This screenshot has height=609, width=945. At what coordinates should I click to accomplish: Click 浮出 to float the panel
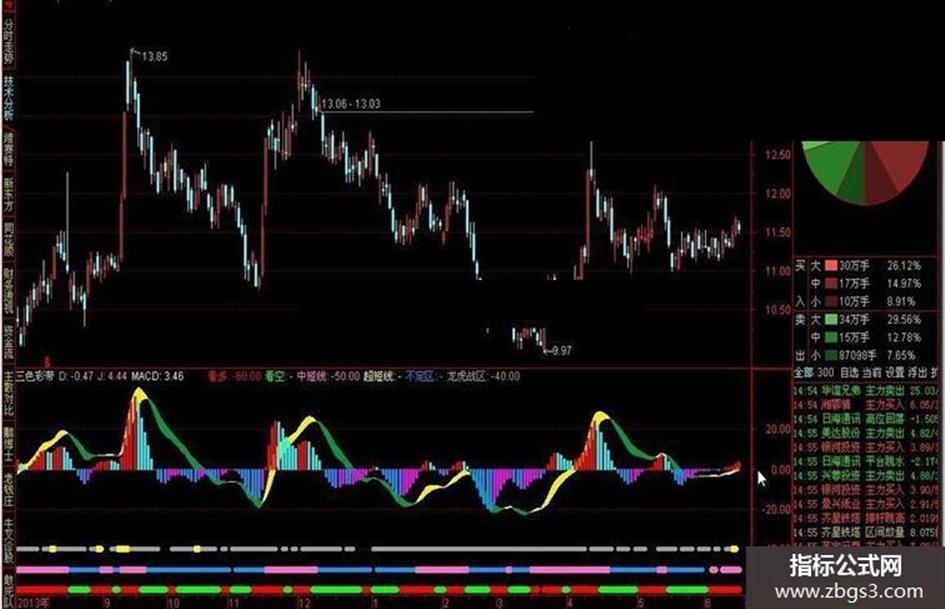coord(917,373)
